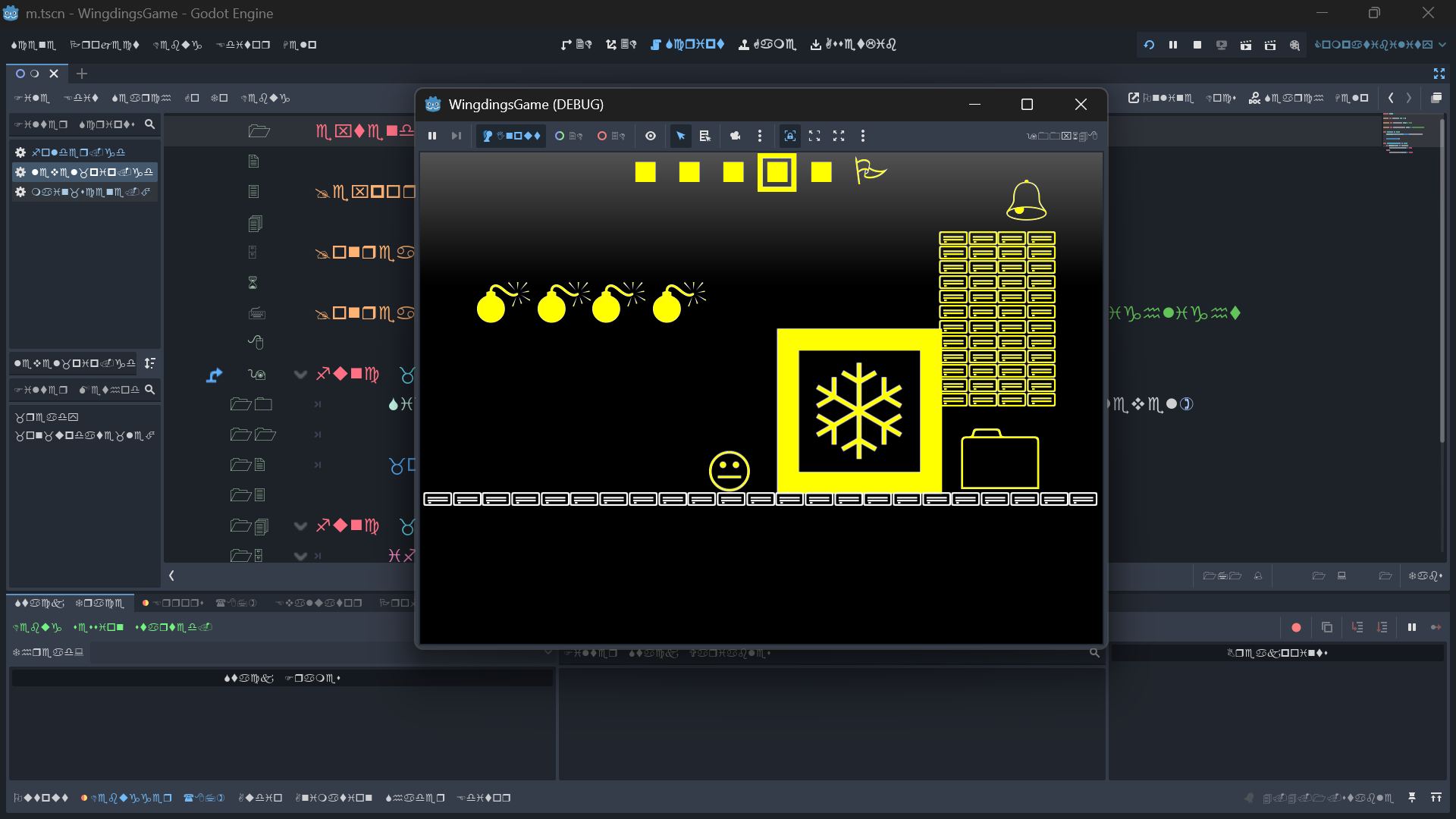Enable Movie Maker mode
The width and height of the screenshot is (1456, 819).
click(1294, 45)
